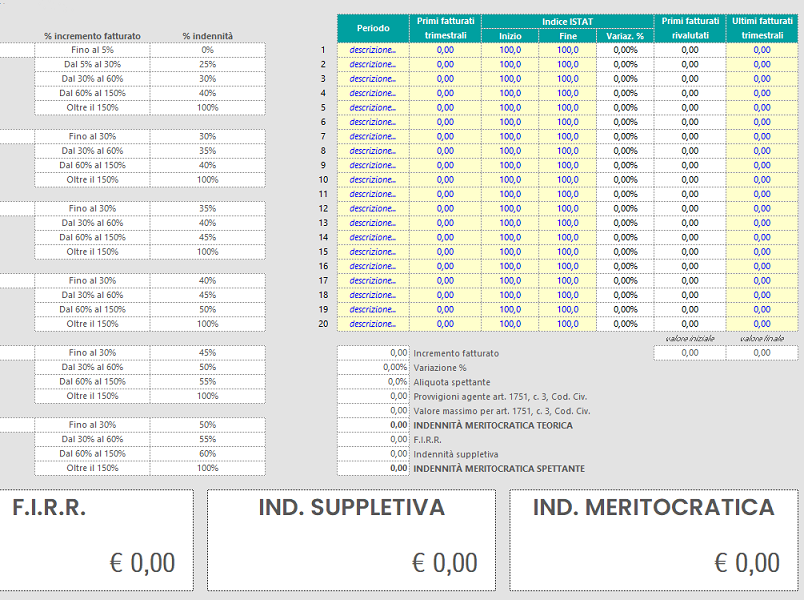Click the Ultimi fatturati trimestrali cell, row 9

pos(762,165)
